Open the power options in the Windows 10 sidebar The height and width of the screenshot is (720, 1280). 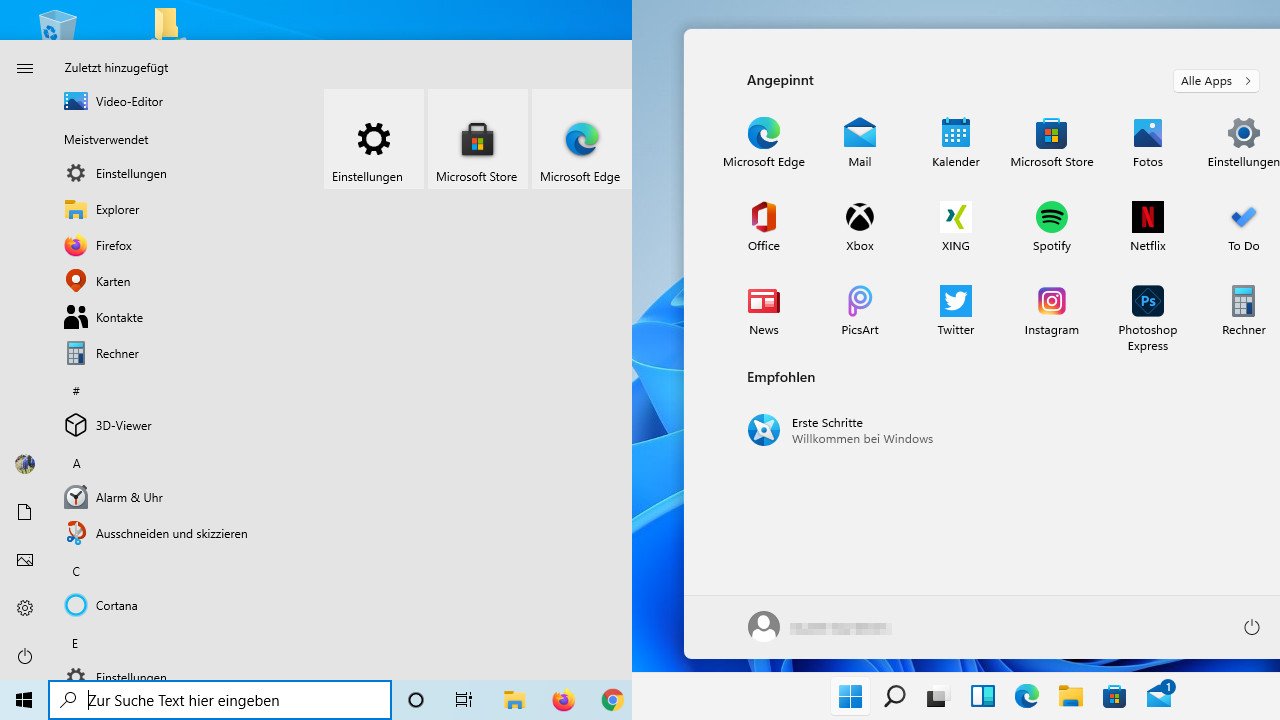click(x=24, y=656)
